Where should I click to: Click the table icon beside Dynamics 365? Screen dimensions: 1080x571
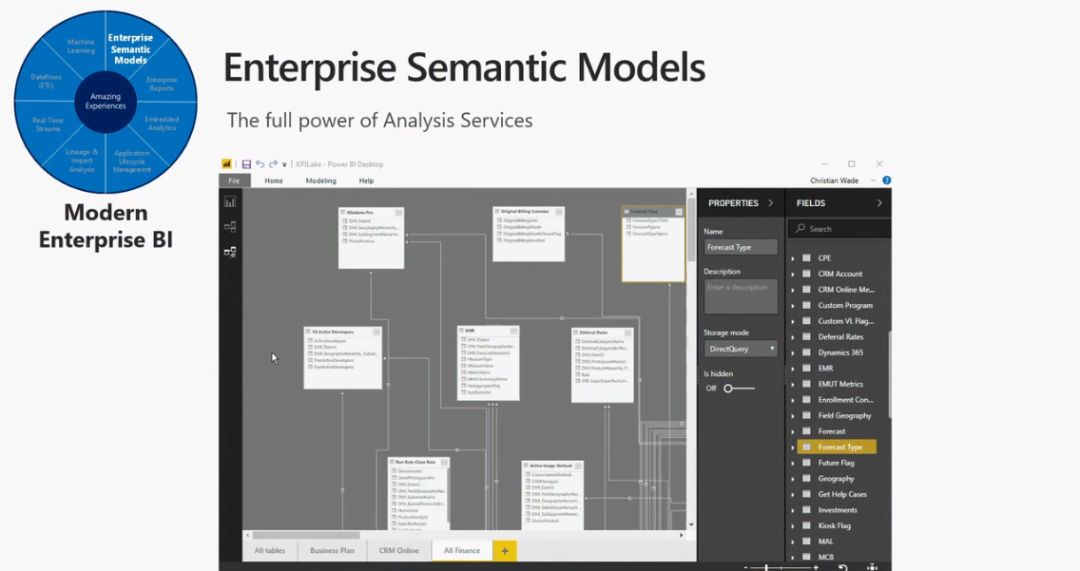pos(807,353)
